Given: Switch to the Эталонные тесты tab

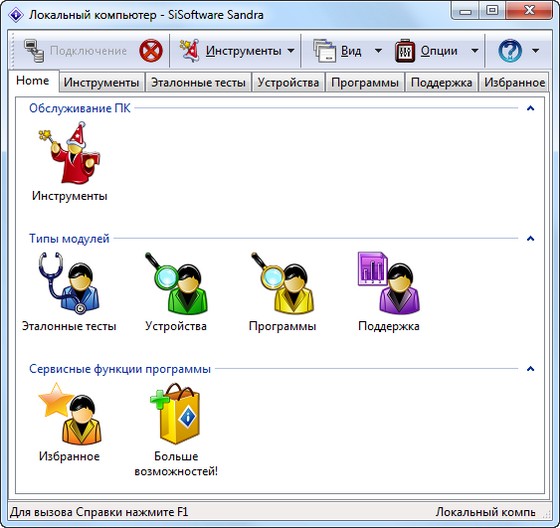Looking at the screenshot, I should pyautogui.click(x=198, y=83).
